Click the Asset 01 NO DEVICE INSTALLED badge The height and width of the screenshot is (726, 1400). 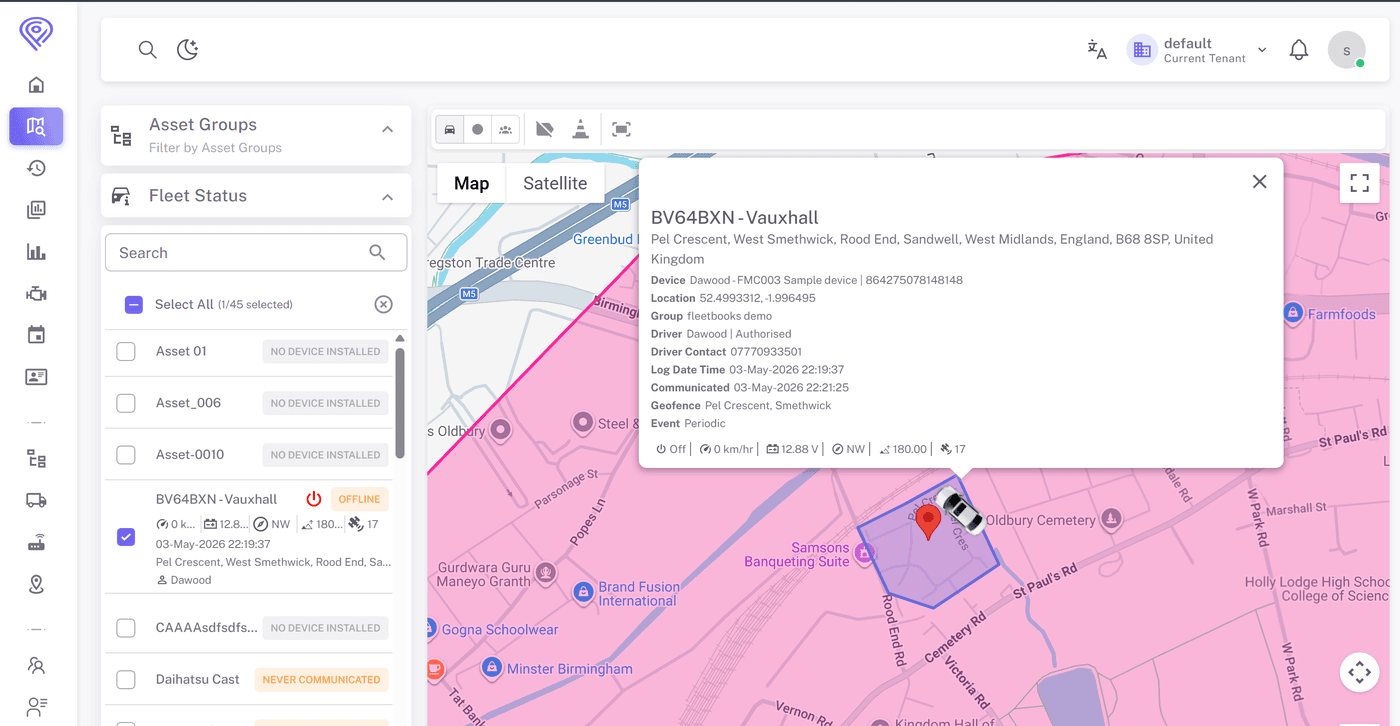click(325, 351)
